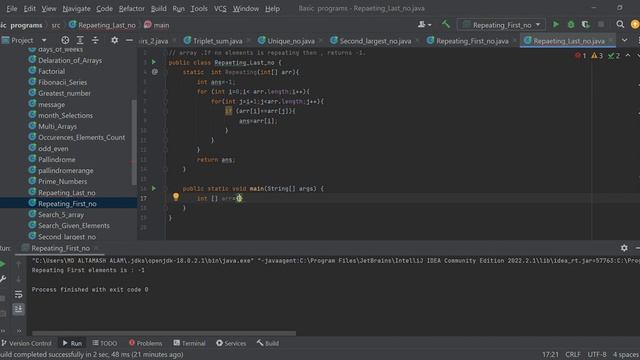This screenshot has width=640, height=360.
Task: Collapse all in Project panel
Action: [x=95, y=40]
